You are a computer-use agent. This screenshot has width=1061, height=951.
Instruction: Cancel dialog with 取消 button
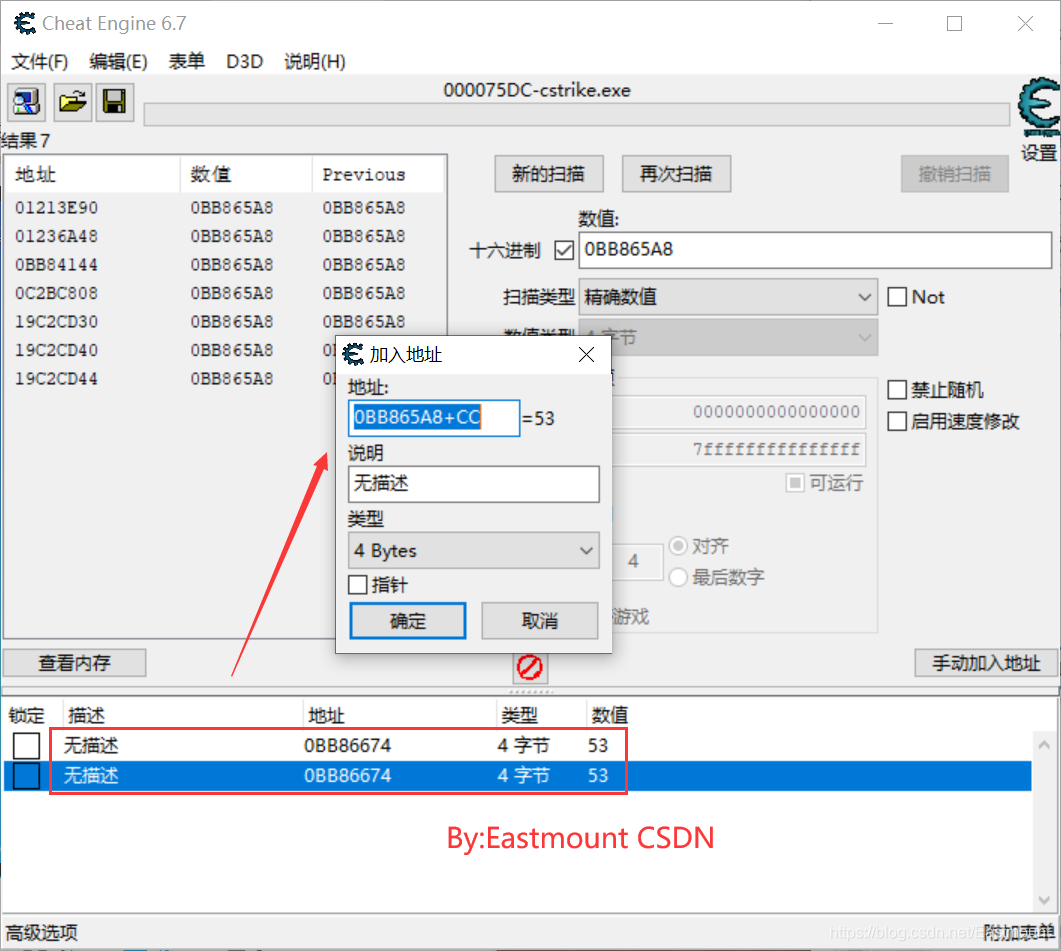(540, 621)
